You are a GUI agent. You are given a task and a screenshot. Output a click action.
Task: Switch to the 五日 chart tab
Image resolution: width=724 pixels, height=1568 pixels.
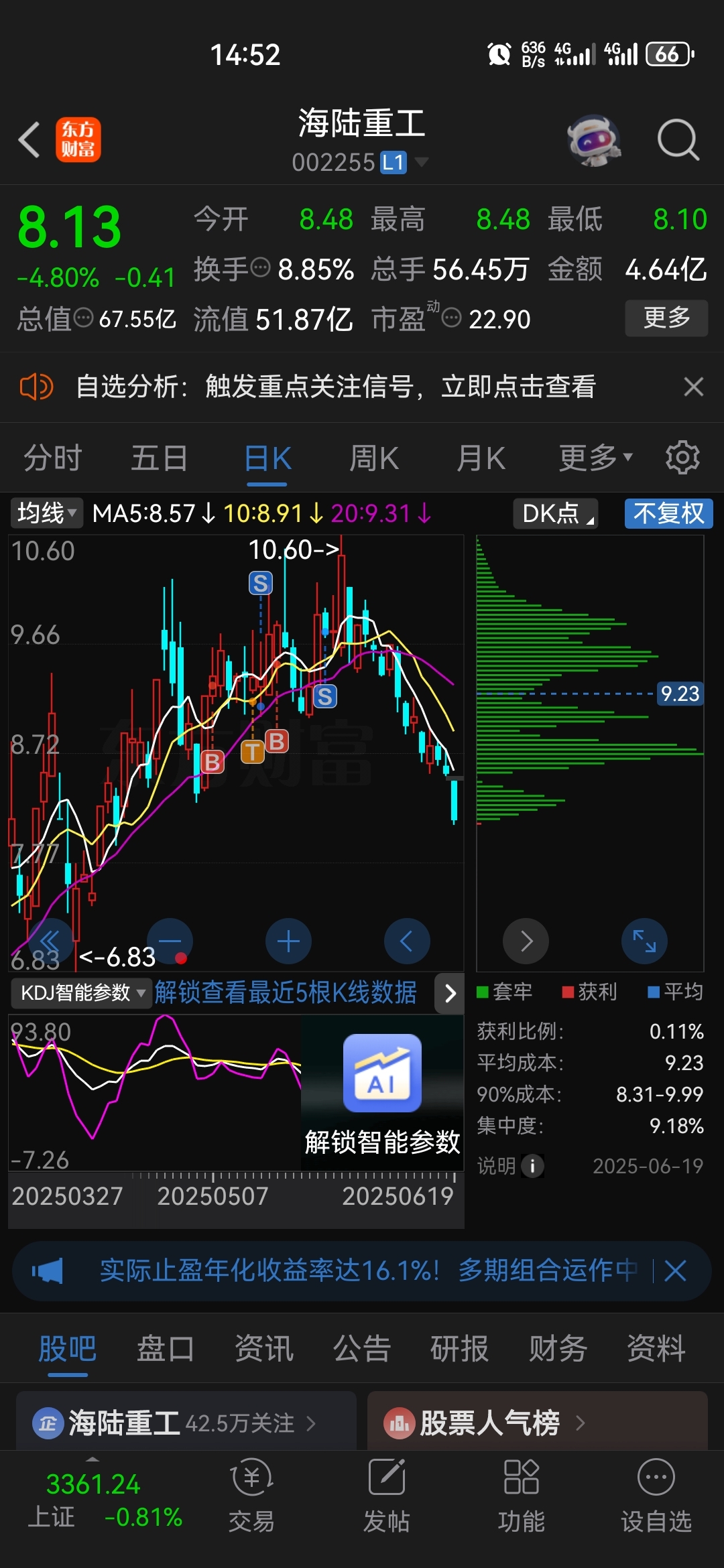(159, 459)
